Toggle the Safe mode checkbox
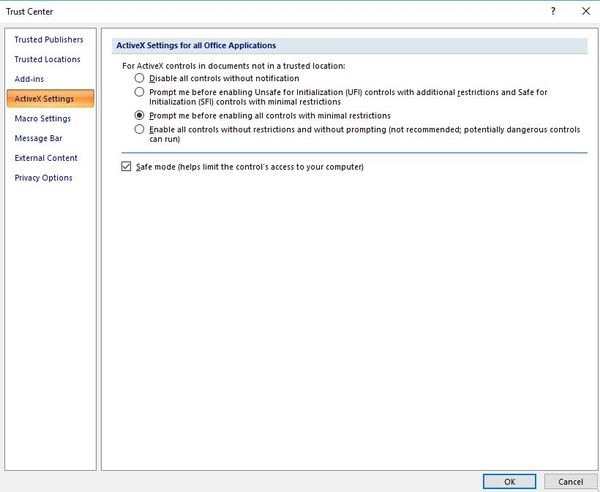 (126, 166)
